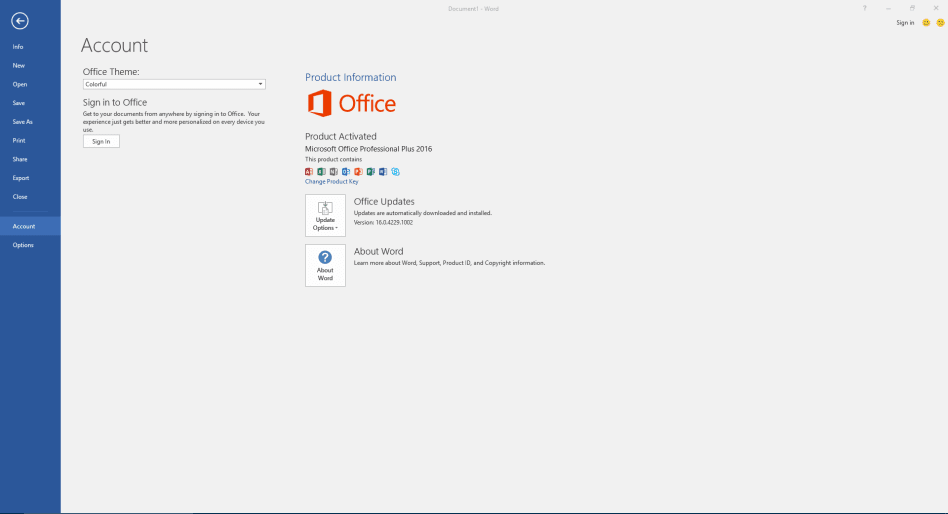The width and height of the screenshot is (948, 514).
Task: Click the 'Office Updates' heading
Action: 384,201
